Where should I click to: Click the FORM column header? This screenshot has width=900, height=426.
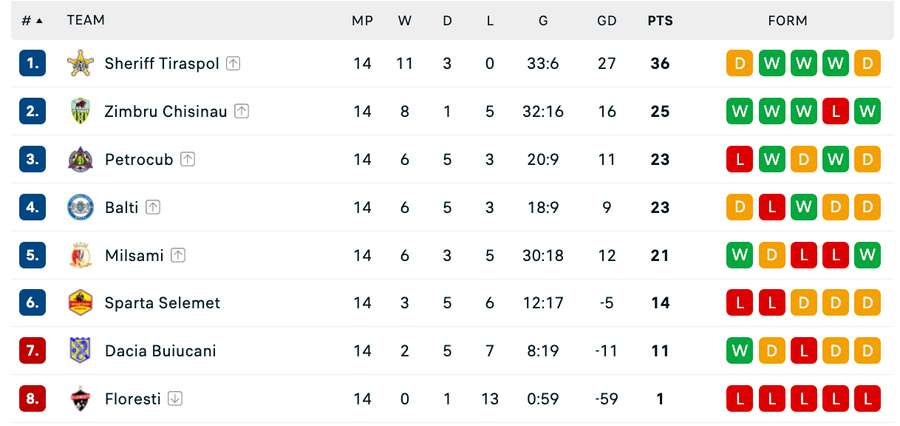point(788,21)
